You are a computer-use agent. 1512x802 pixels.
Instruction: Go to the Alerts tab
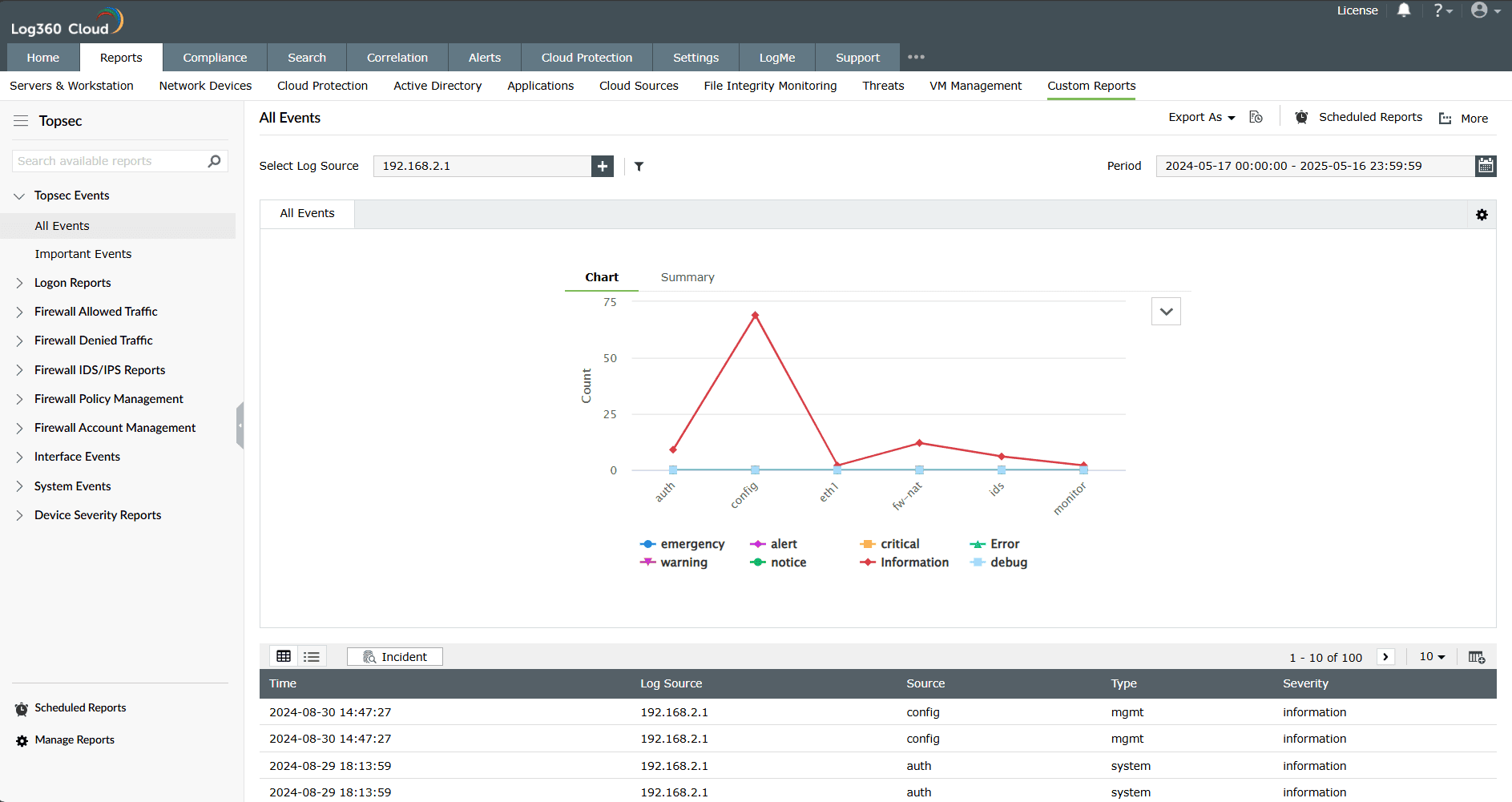(x=485, y=58)
